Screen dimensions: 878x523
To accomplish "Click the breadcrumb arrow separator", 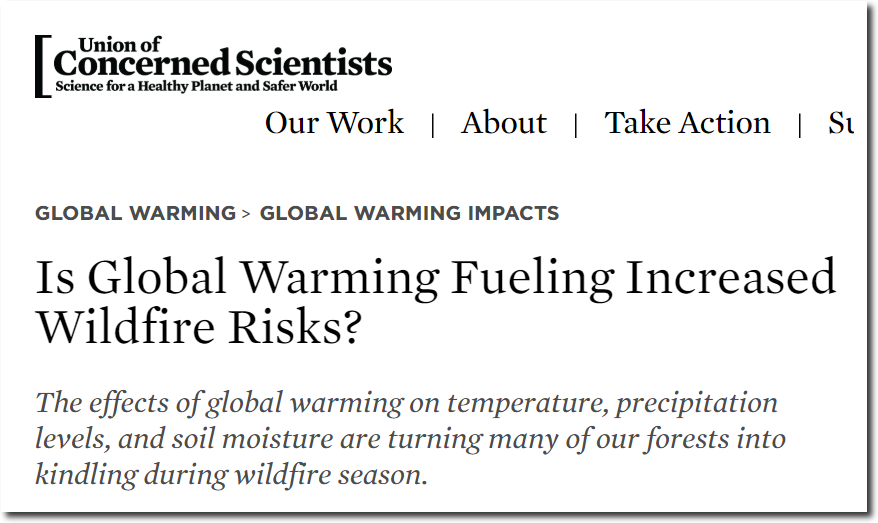I will pyautogui.click(x=246, y=213).
